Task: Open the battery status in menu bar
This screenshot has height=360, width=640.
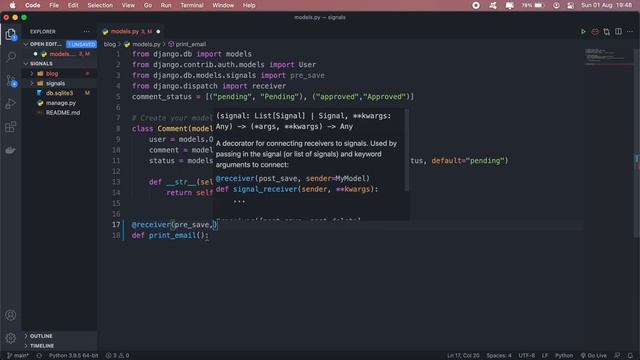Action: click(x=533, y=5)
